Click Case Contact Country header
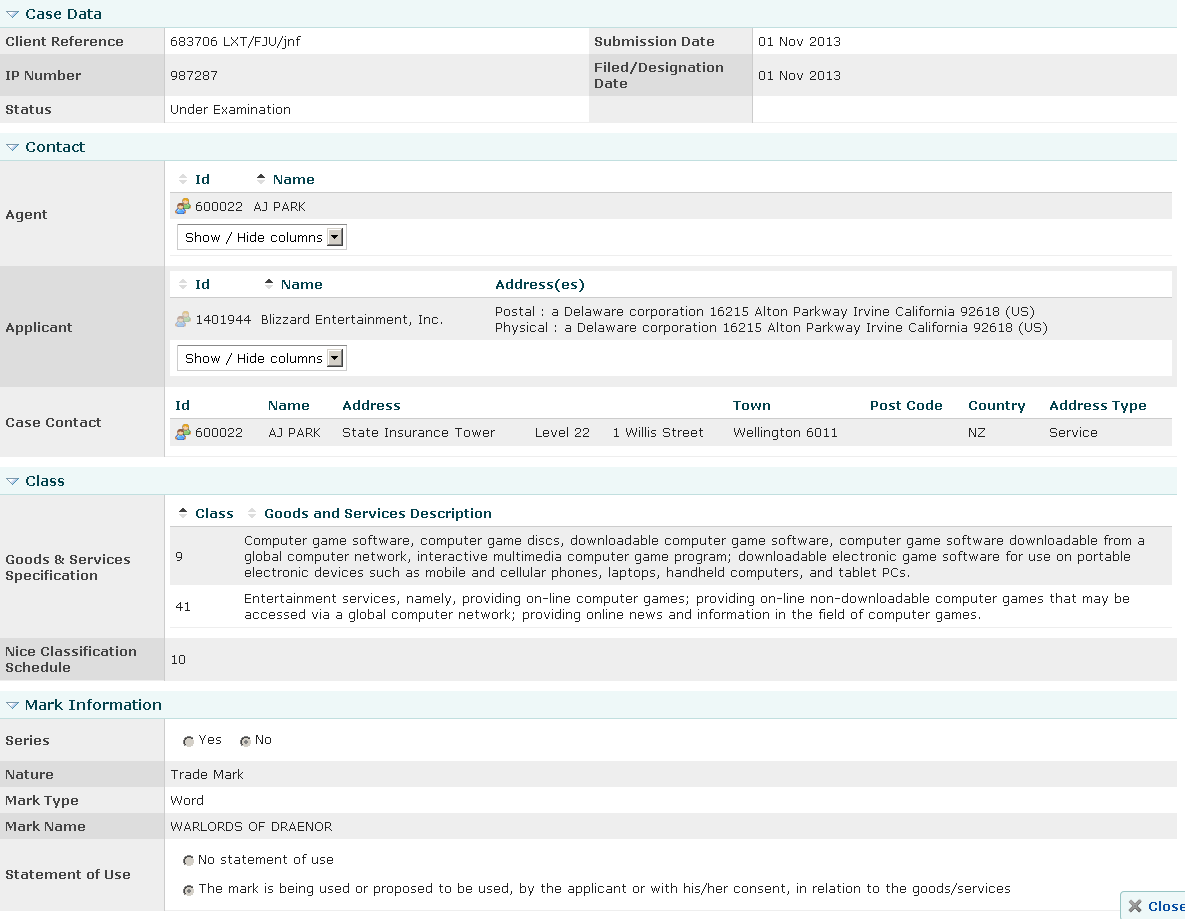Viewport: 1185px width, 919px height. tap(997, 405)
